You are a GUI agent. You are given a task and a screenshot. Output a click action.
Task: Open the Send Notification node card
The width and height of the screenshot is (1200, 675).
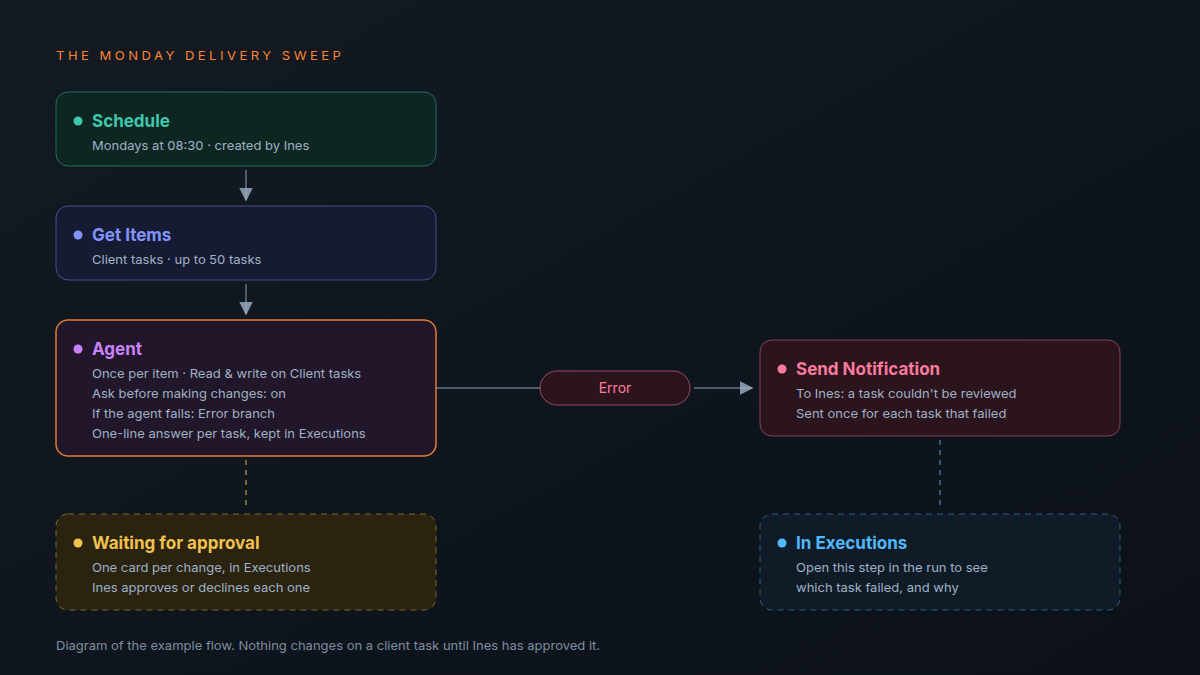tap(940, 388)
